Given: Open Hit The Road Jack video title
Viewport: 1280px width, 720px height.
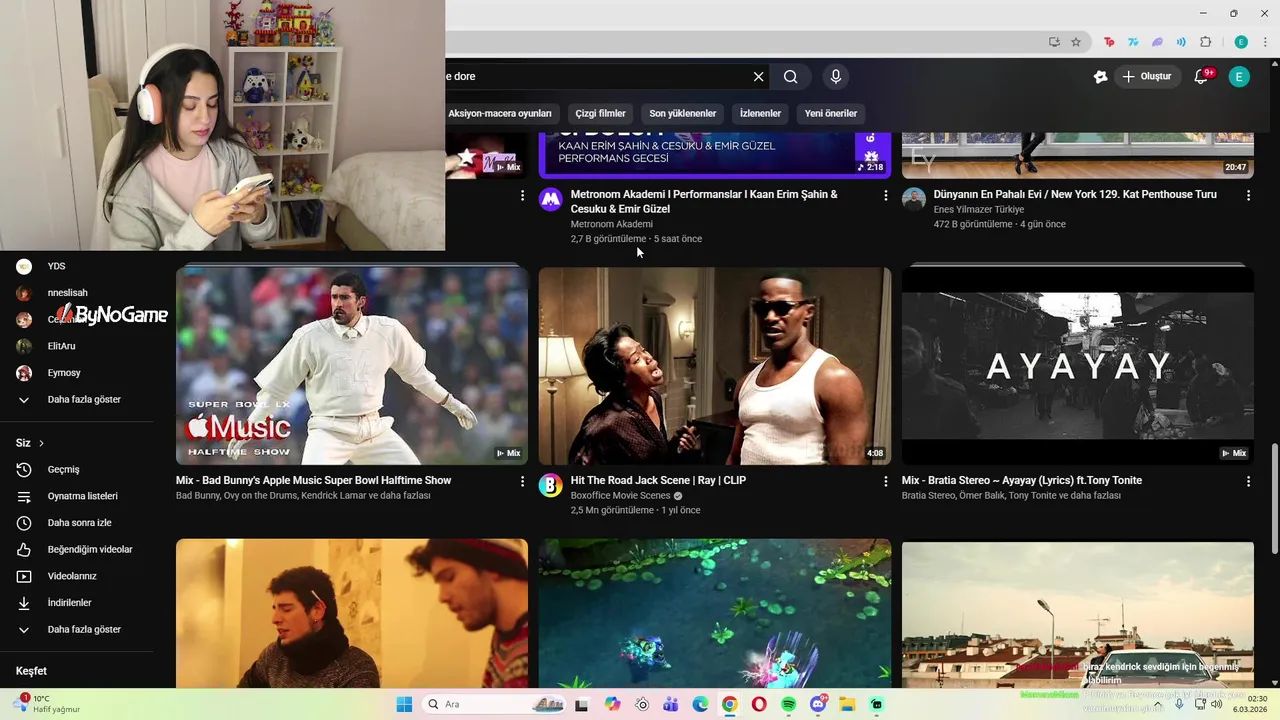Looking at the screenshot, I should pyautogui.click(x=658, y=481).
